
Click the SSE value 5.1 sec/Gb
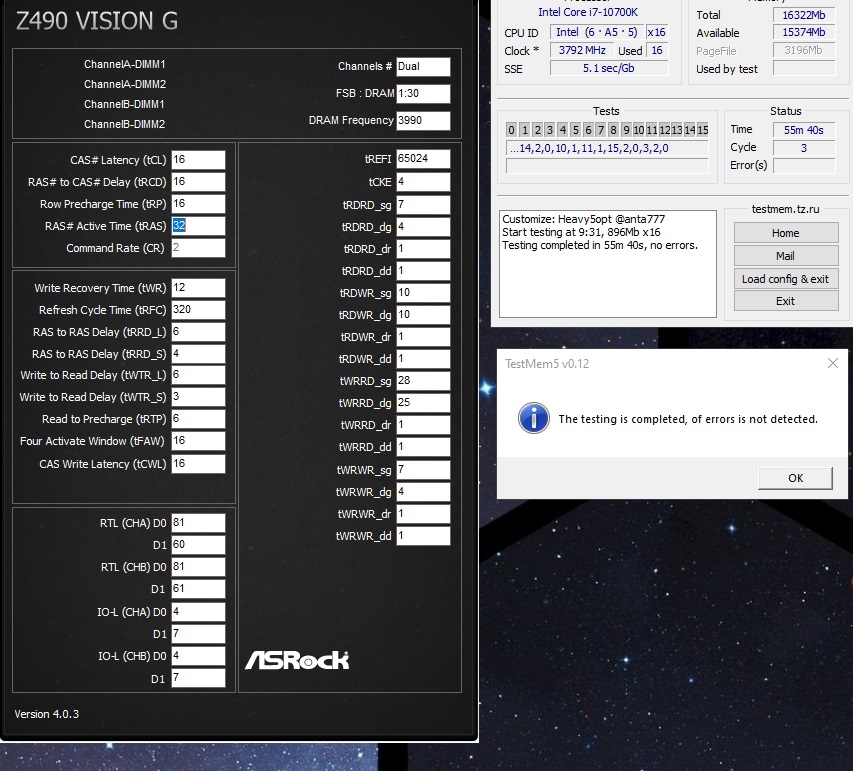pyautogui.click(x=609, y=68)
